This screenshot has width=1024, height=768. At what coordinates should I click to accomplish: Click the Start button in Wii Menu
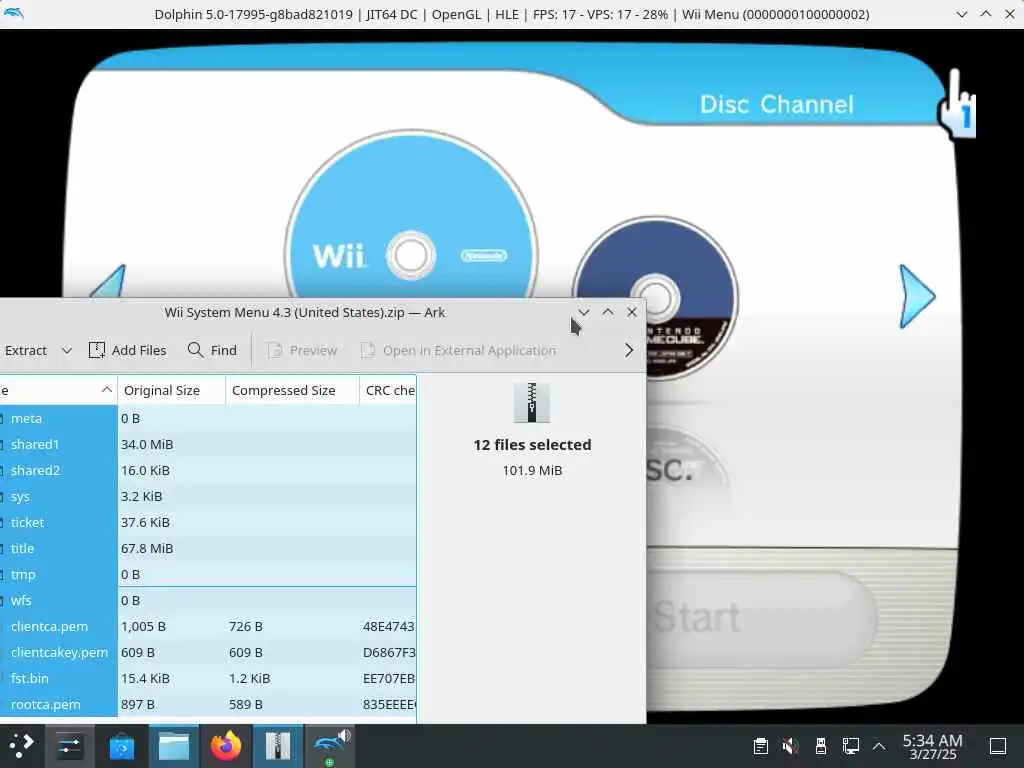click(761, 618)
